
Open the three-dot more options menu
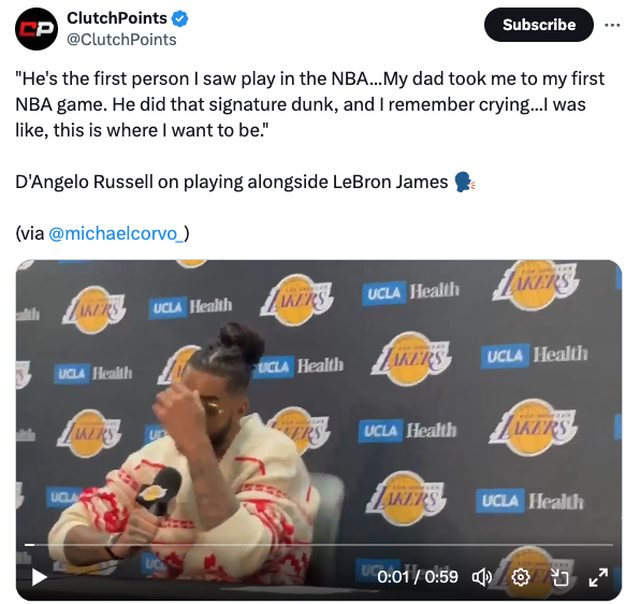point(612,25)
